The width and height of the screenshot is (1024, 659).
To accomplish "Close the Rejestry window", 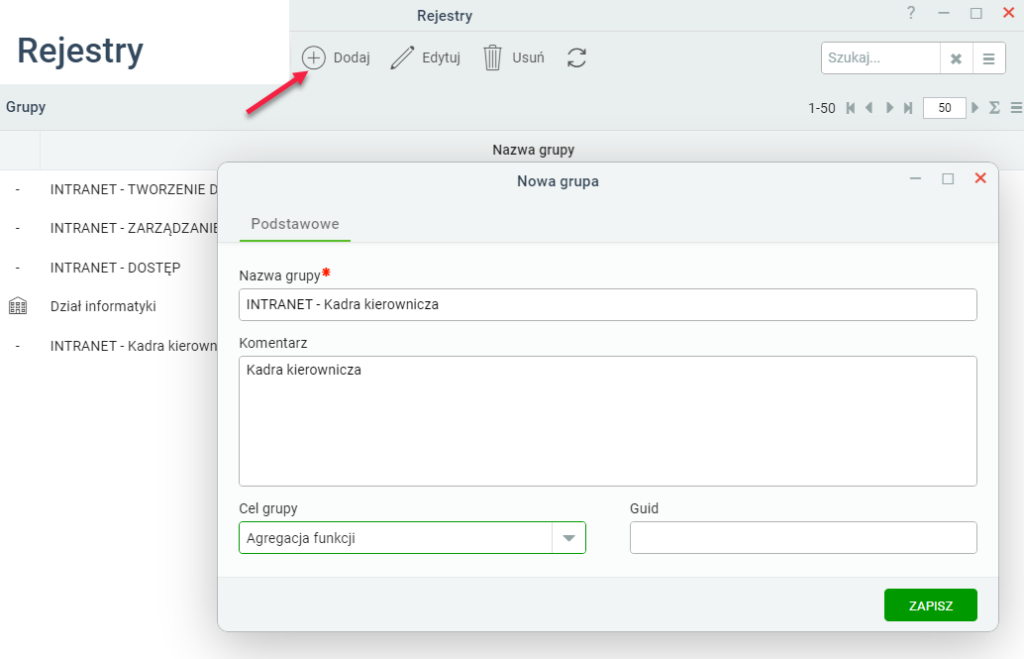I will (1008, 13).
